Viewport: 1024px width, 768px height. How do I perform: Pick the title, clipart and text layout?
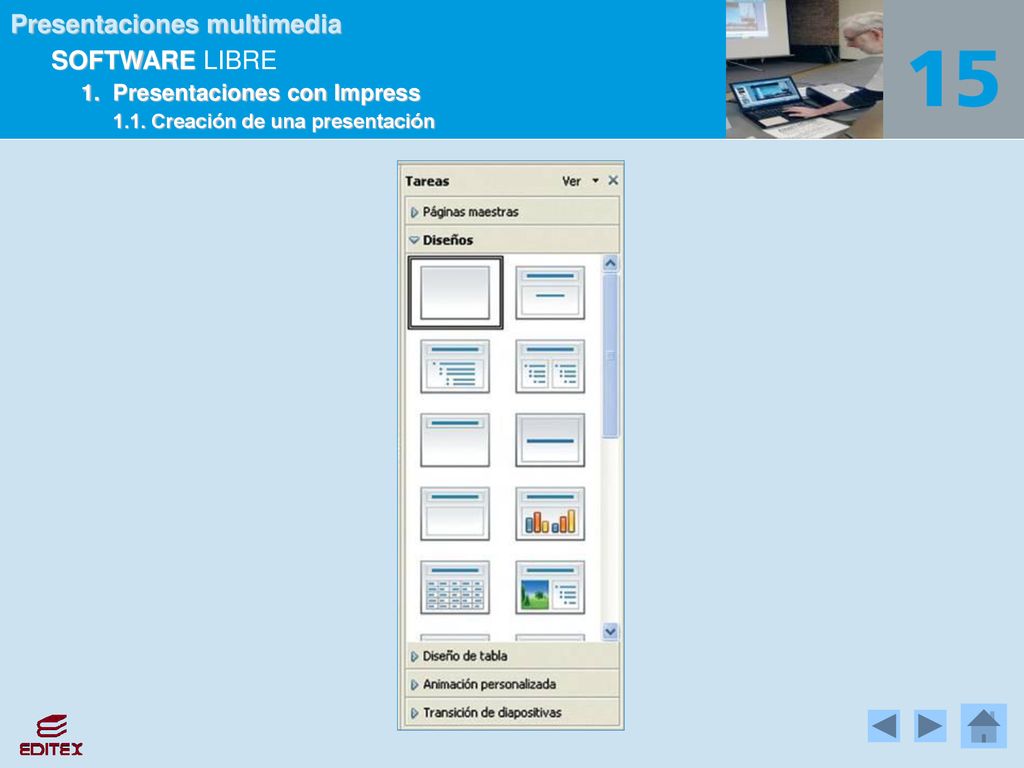tap(550, 588)
